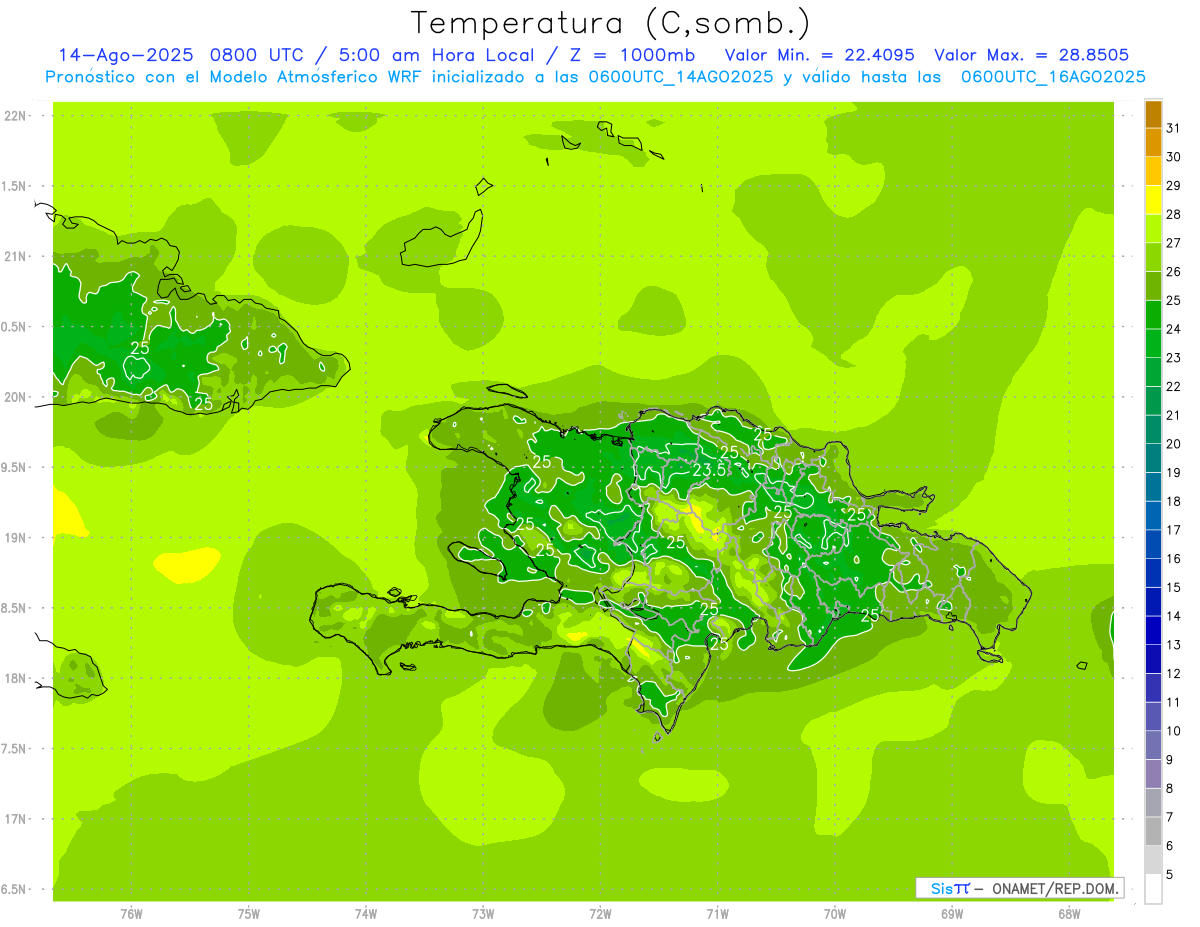
Task: Click the "0.5N" latitude label
Action: point(16,327)
